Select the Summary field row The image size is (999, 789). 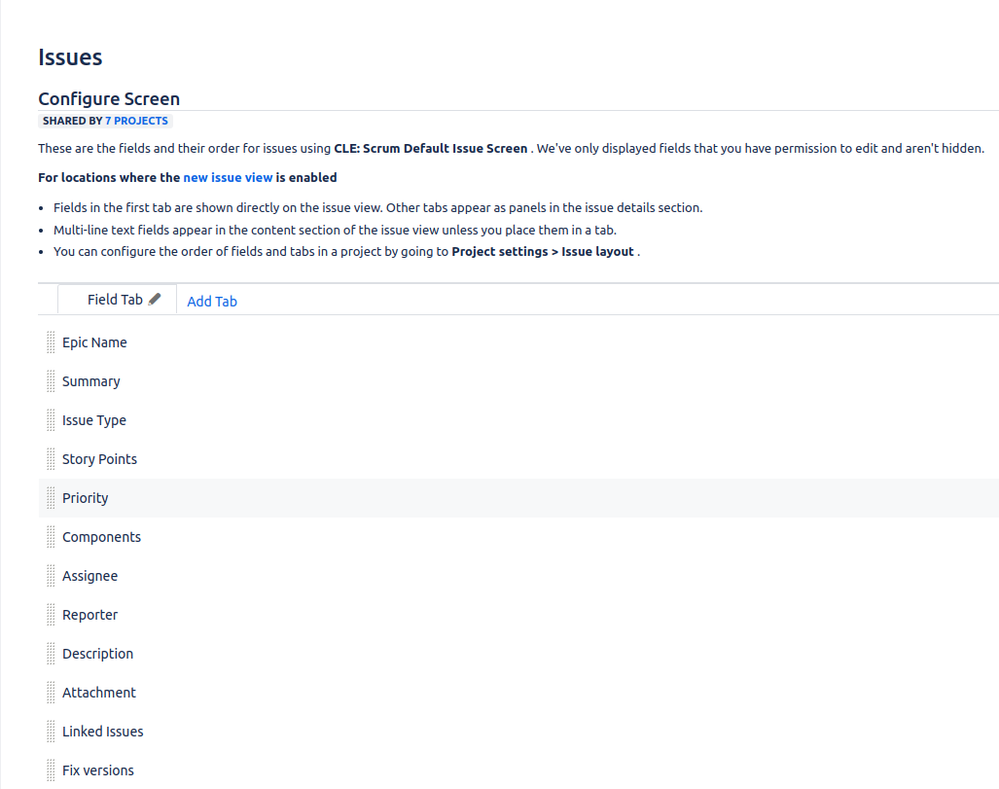pyautogui.click(x=91, y=381)
